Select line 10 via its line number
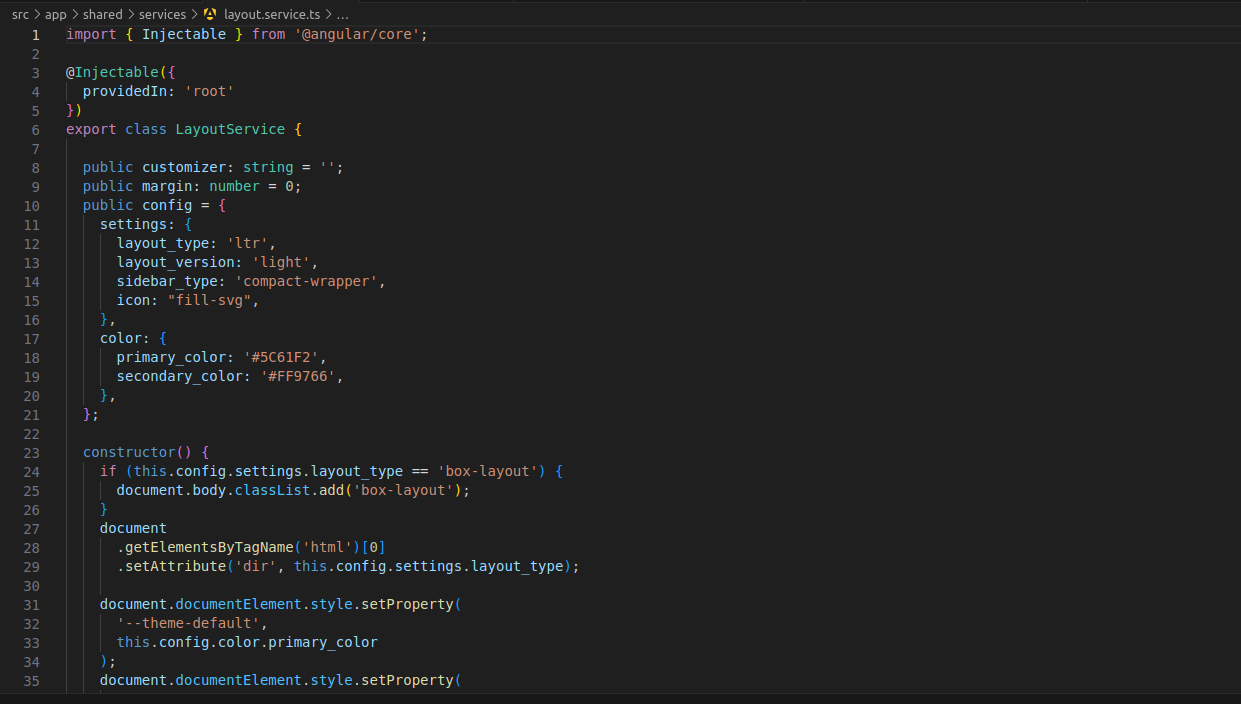1241x704 pixels. click(32, 205)
